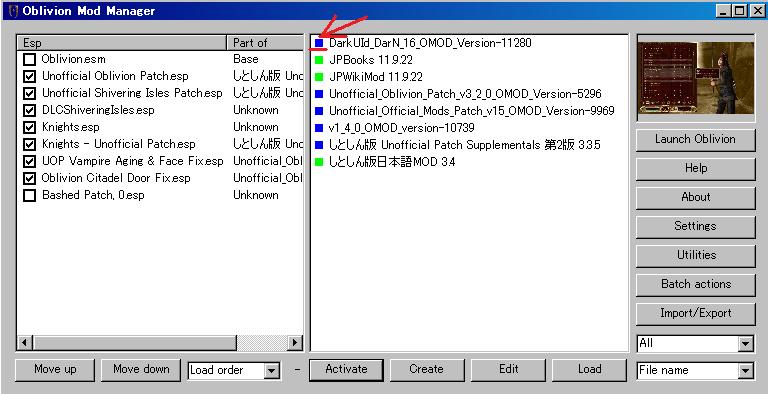Click green square beside しとしん版日本語MOD 3.4
This screenshot has width=768, height=394.
[x=319, y=162]
